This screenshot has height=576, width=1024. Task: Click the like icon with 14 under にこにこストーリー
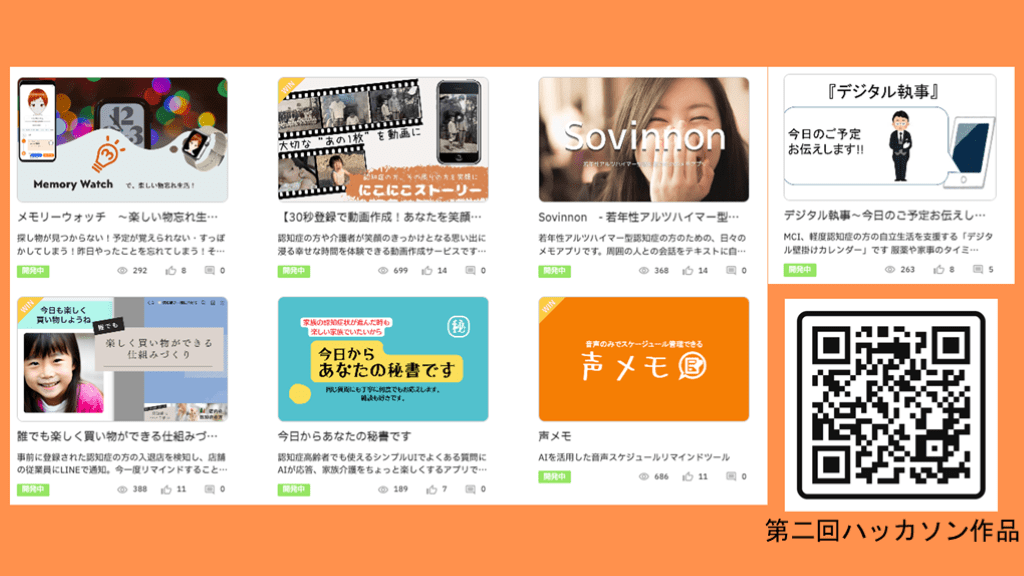(427, 270)
